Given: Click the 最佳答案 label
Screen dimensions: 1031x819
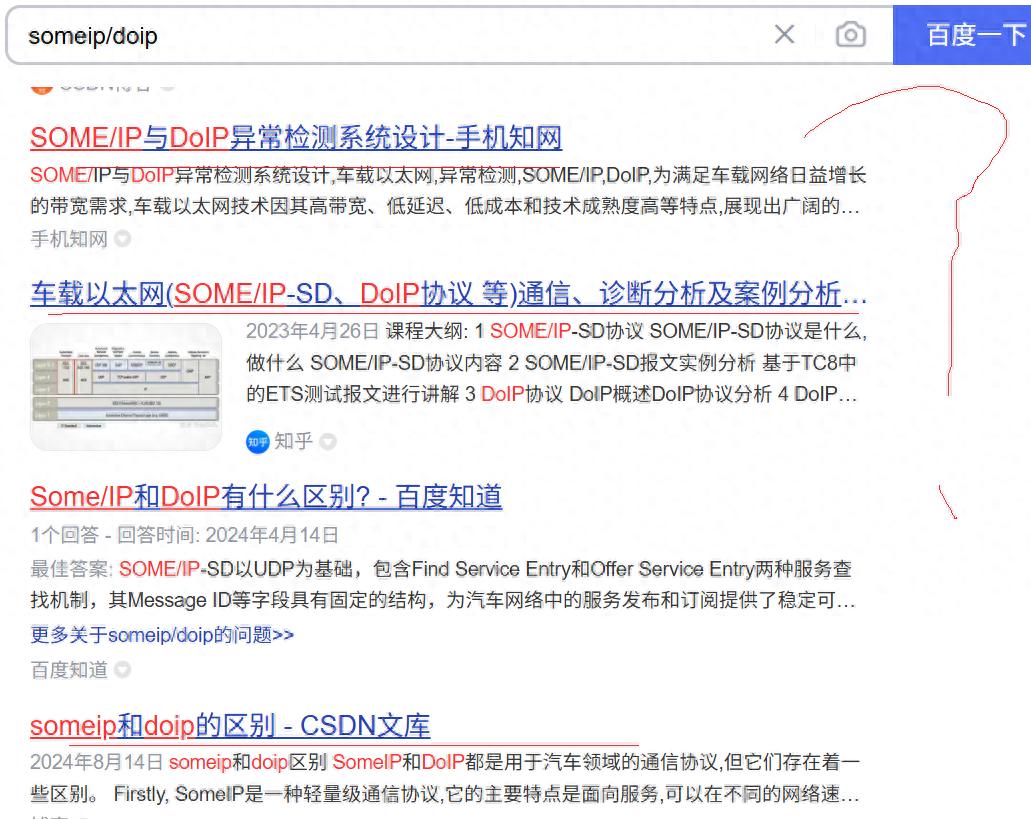Looking at the screenshot, I should pyautogui.click(x=72, y=569).
